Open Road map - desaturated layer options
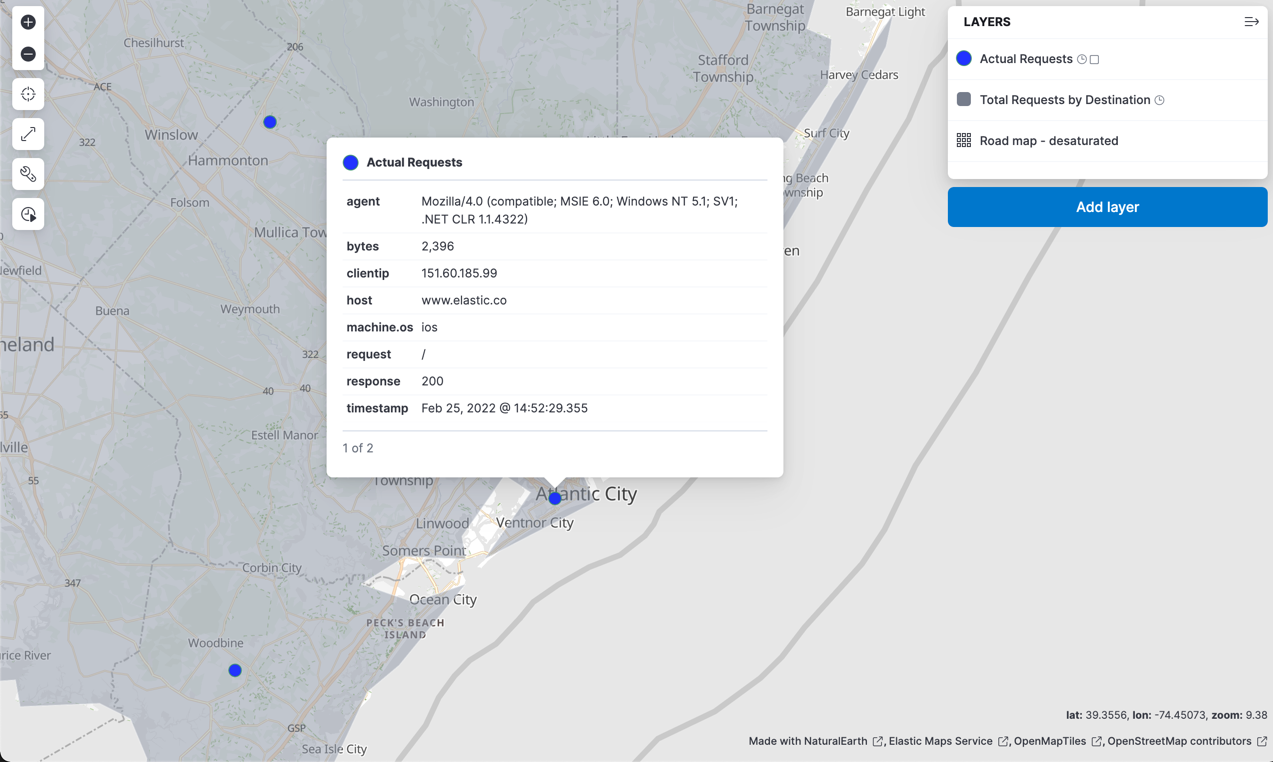Image resolution: width=1273 pixels, height=762 pixels. (1049, 141)
